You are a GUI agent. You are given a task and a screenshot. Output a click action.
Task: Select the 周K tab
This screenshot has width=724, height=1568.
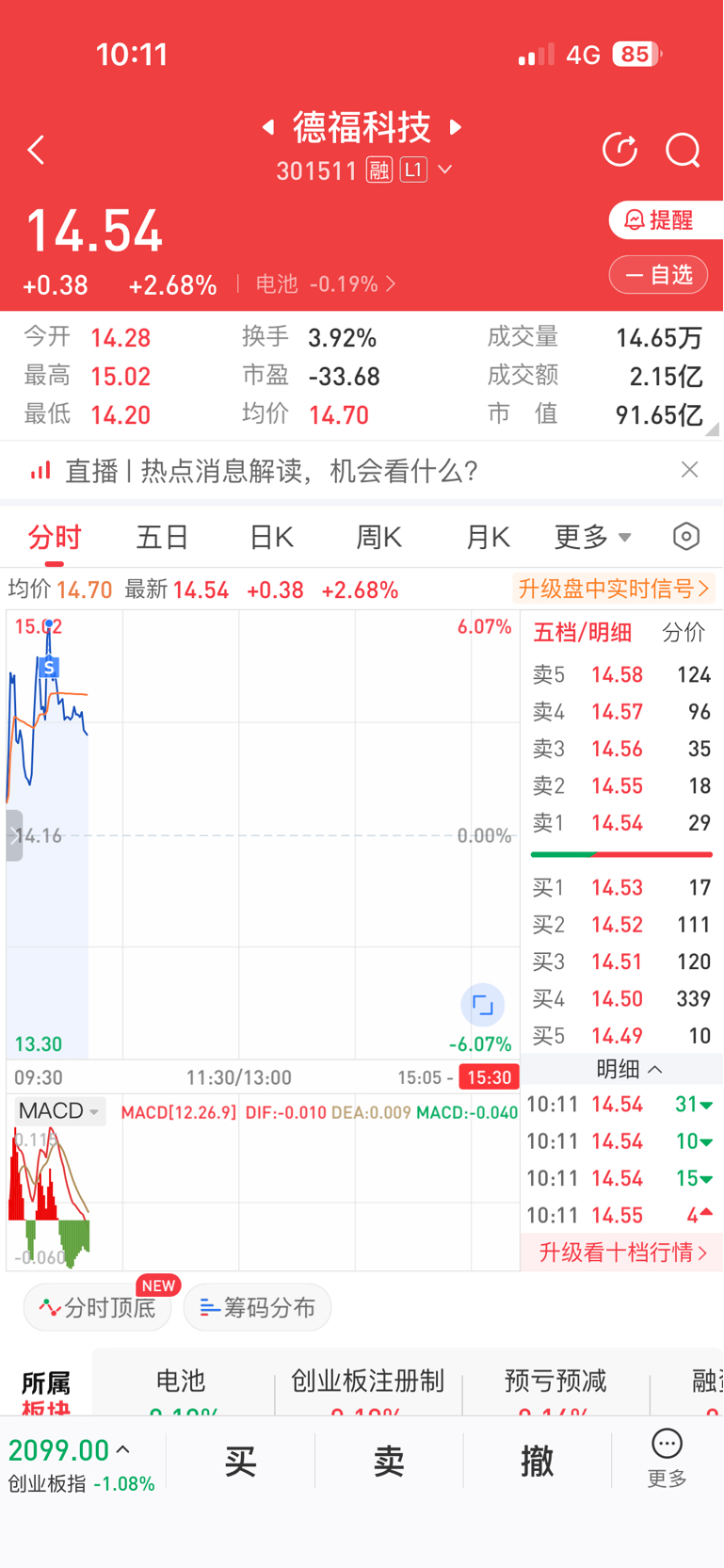click(x=379, y=537)
